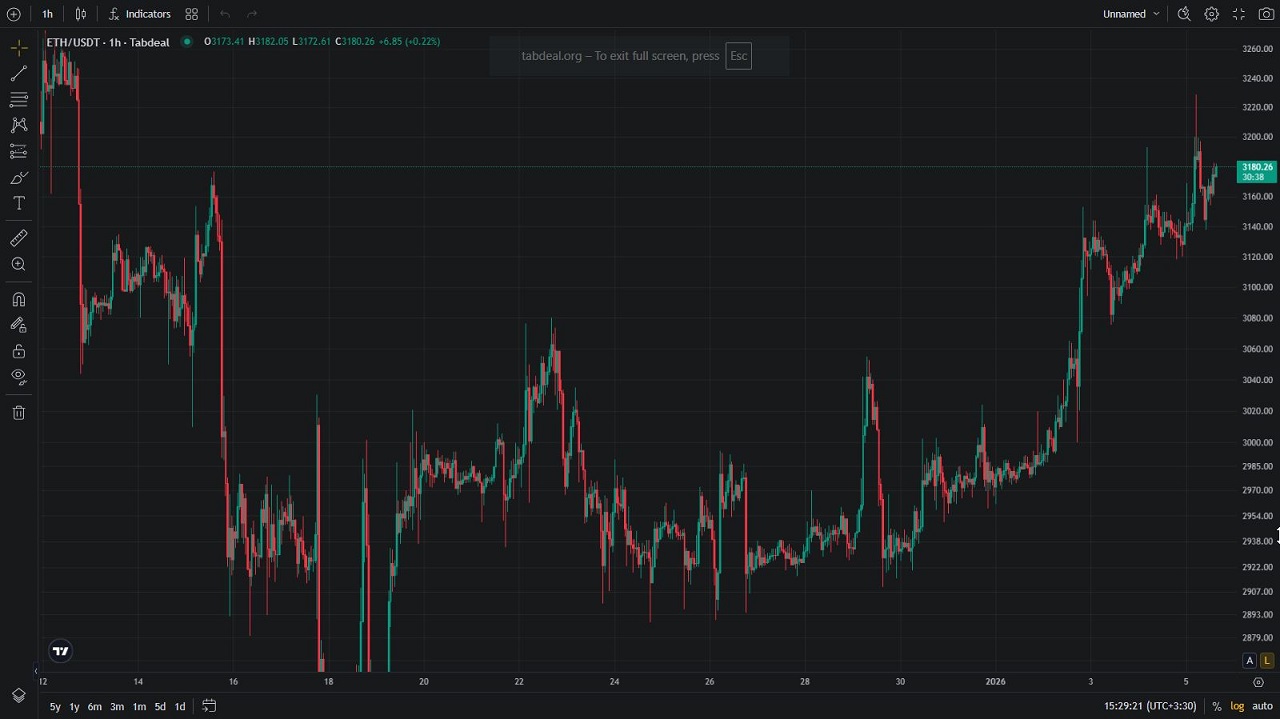This screenshot has width=1280, height=719.
Task: Toggle the auto scale option
Action: (1262, 706)
